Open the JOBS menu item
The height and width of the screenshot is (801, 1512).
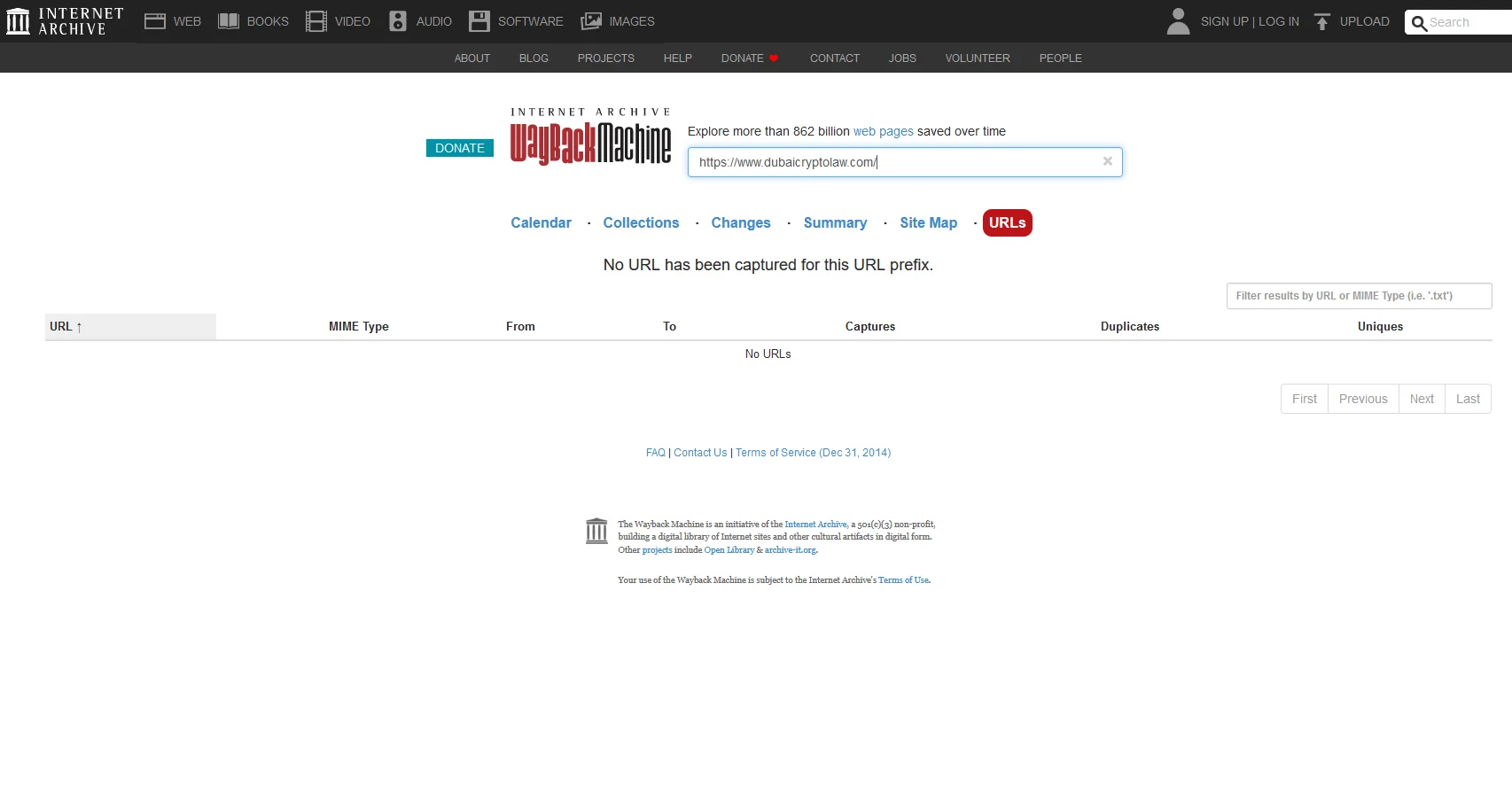coord(902,58)
